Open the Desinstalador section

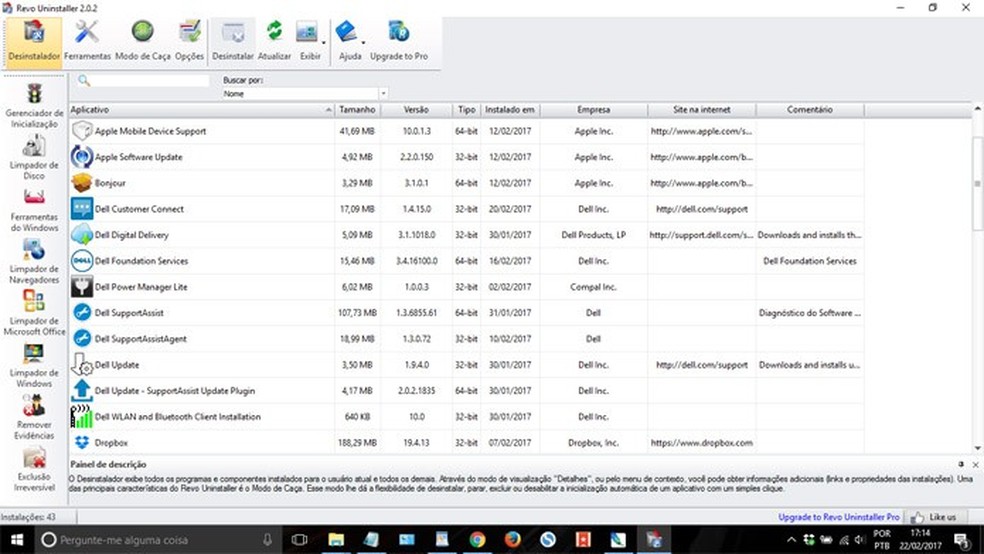coord(34,41)
